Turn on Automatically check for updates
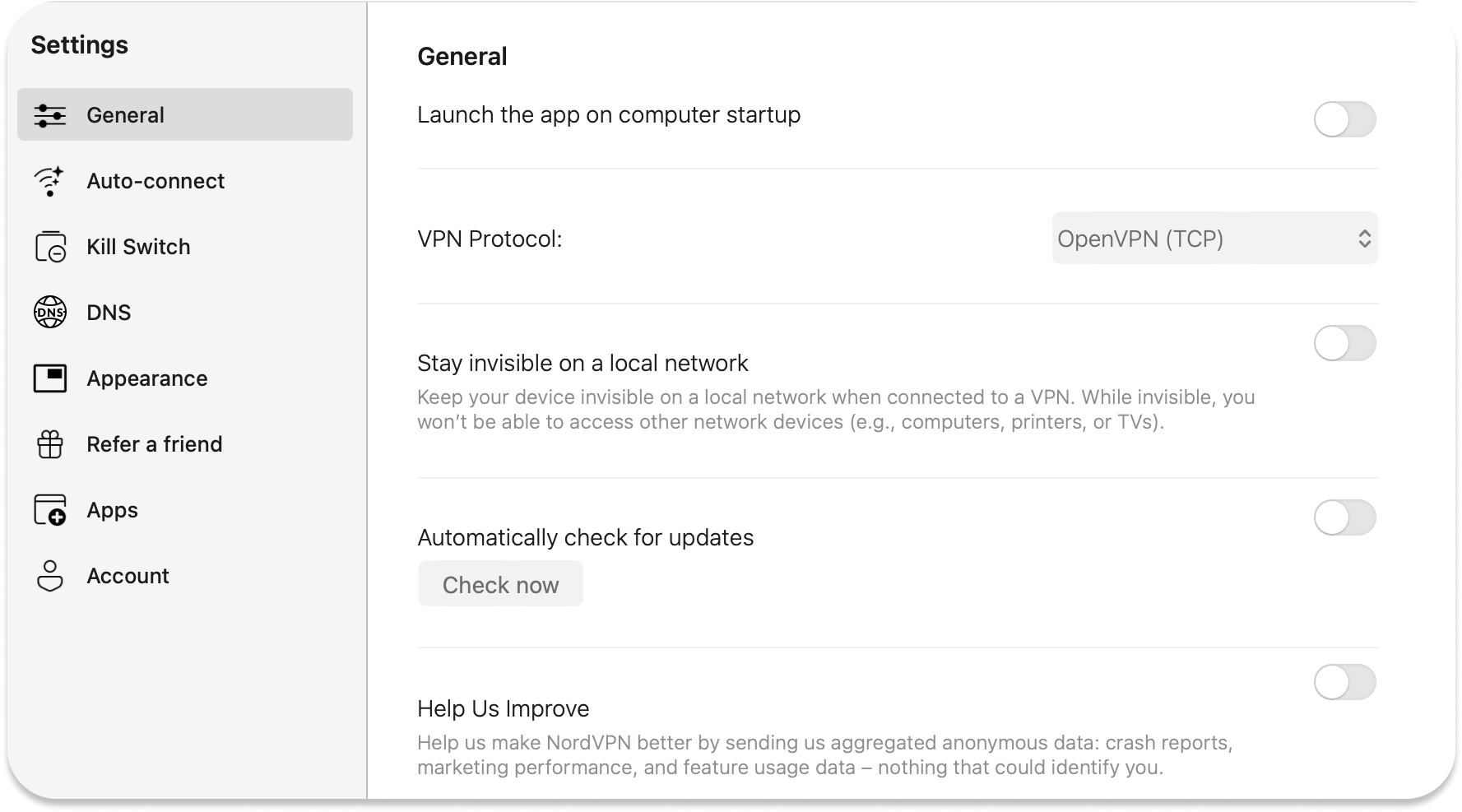The width and height of the screenshot is (1462, 812). (1344, 517)
